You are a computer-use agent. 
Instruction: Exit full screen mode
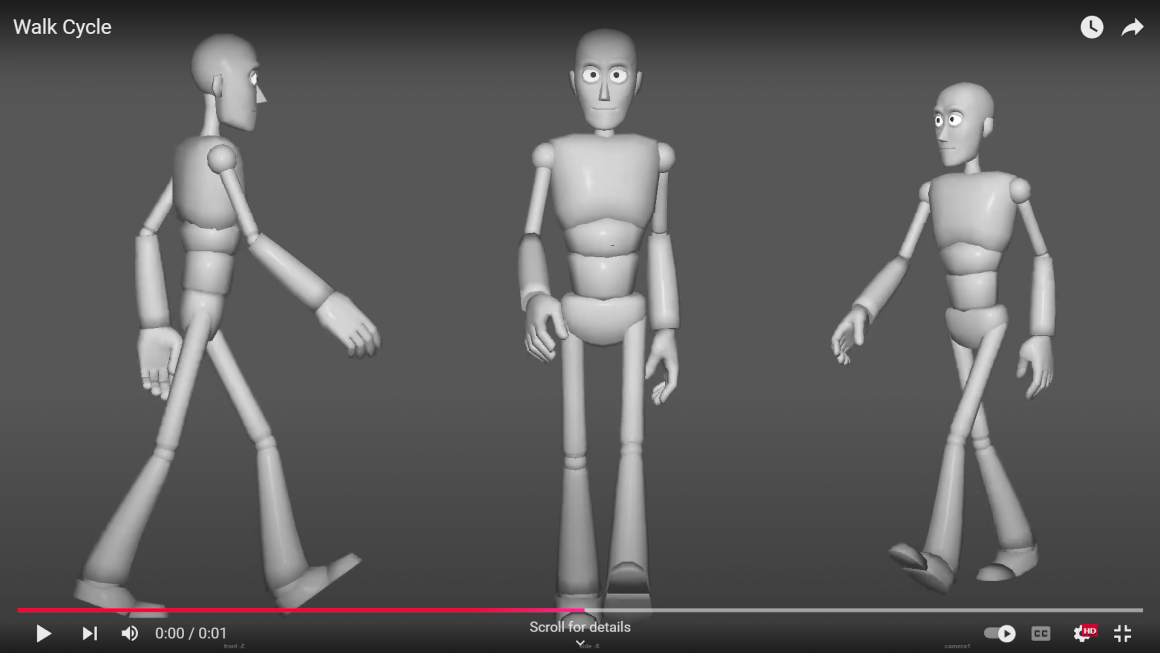click(1123, 633)
